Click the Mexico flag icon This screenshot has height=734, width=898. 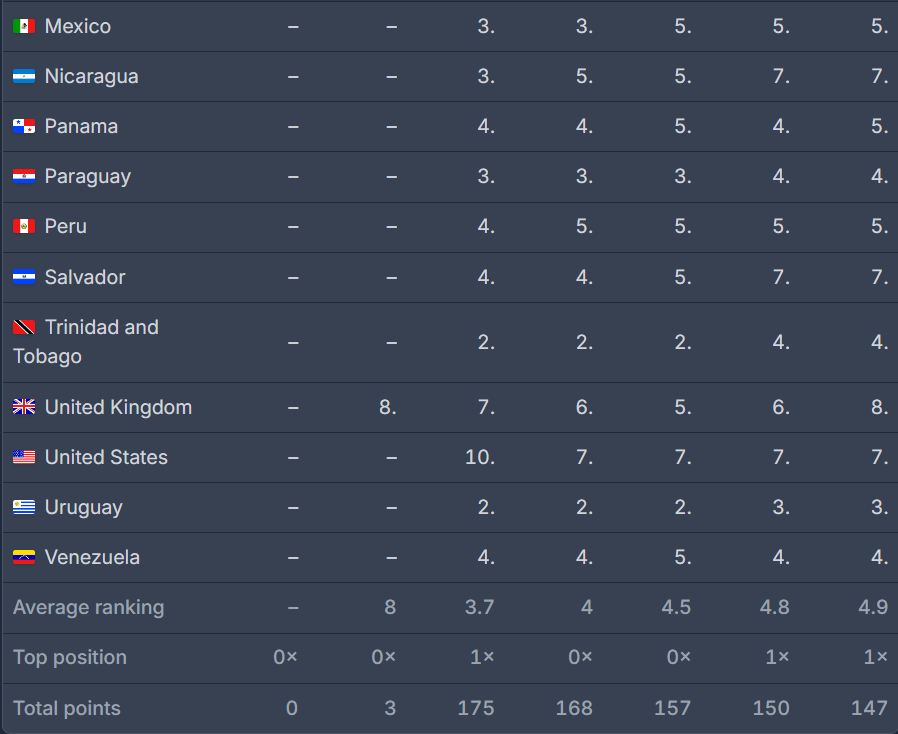24,27
